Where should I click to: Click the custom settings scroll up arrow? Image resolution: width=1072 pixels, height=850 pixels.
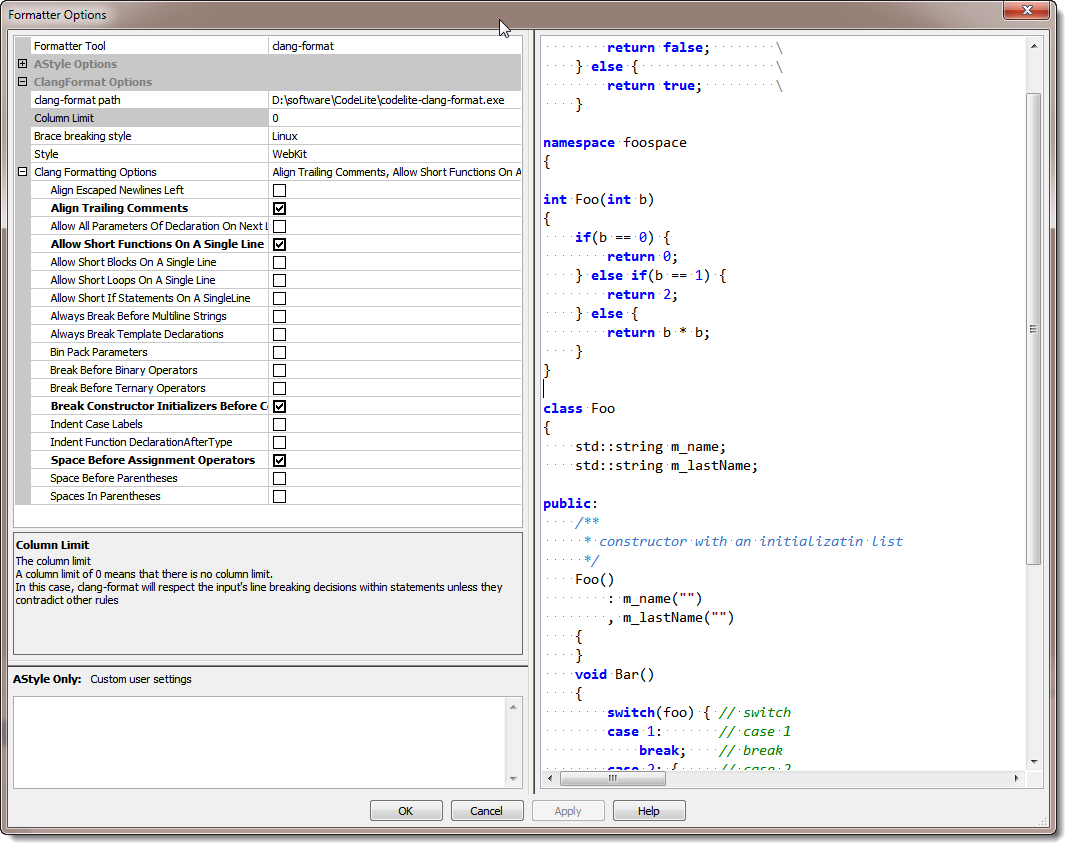(x=513, y=706)
